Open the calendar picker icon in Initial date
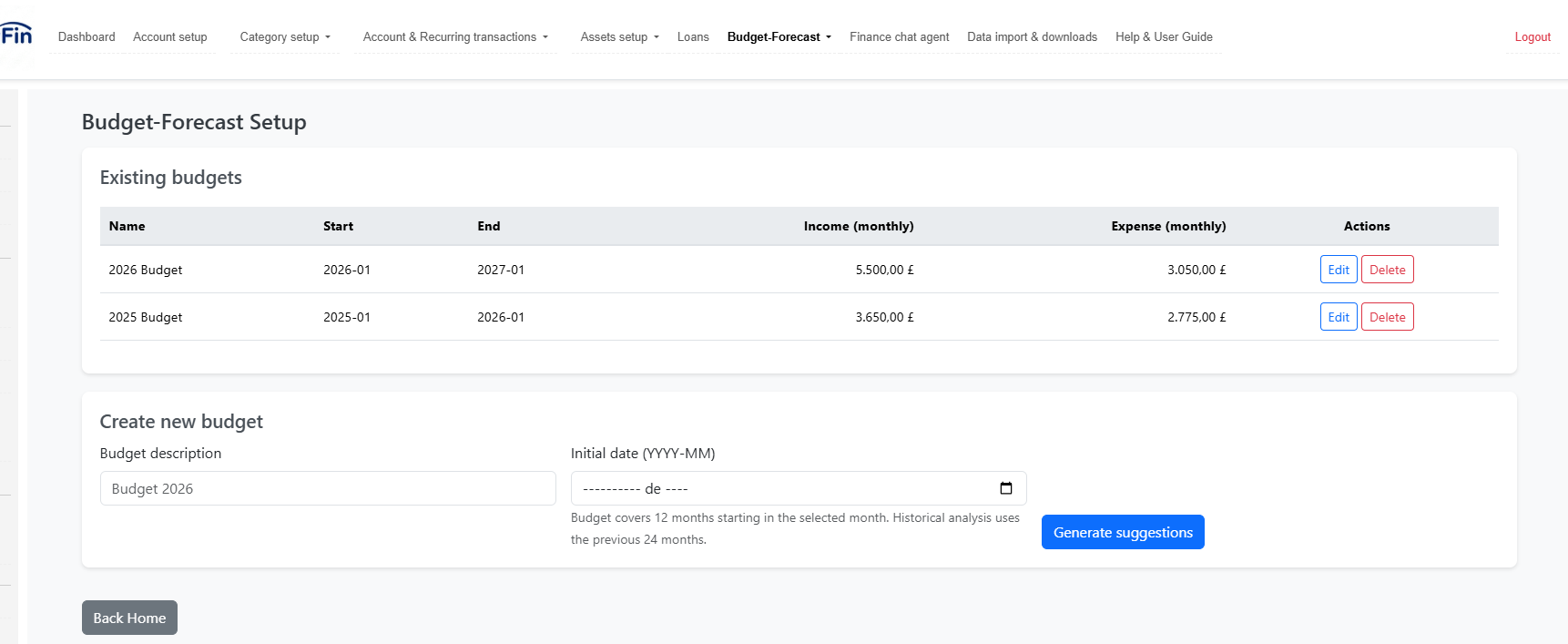Screen dimensions: 1568x644 [x=1006, y=488]
